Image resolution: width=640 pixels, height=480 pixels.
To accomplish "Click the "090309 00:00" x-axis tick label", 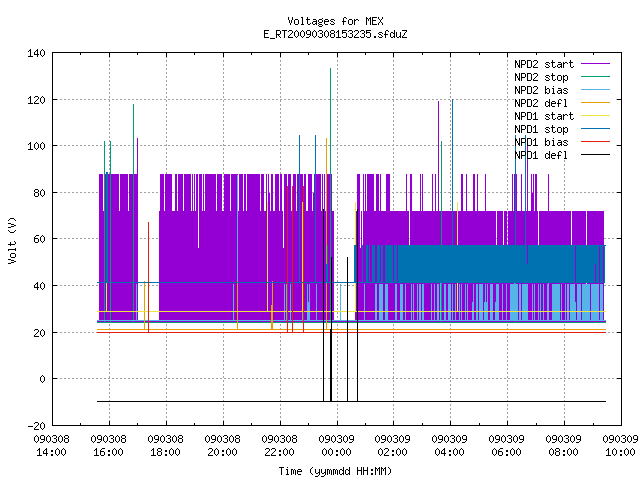I will tap(336, 446).
